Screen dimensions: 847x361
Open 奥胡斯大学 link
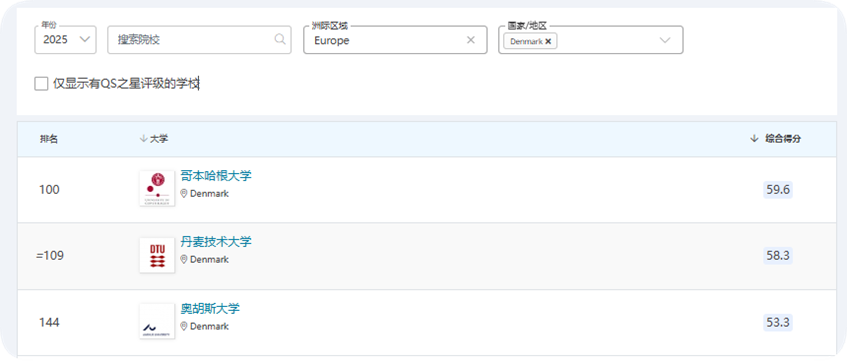pos(210,309)
